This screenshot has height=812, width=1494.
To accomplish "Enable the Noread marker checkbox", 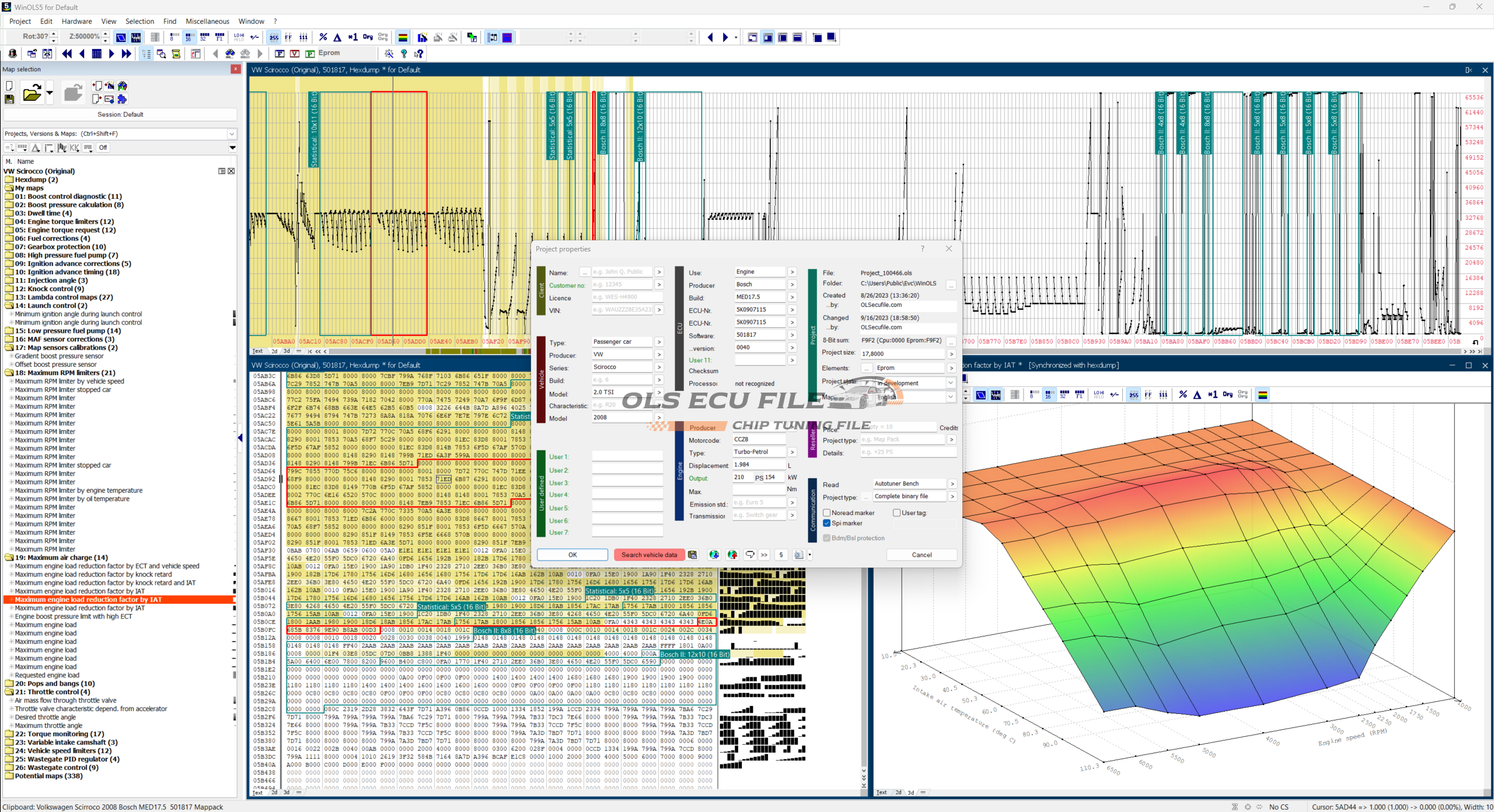I will pyautogui.click(x=827, y=513).
